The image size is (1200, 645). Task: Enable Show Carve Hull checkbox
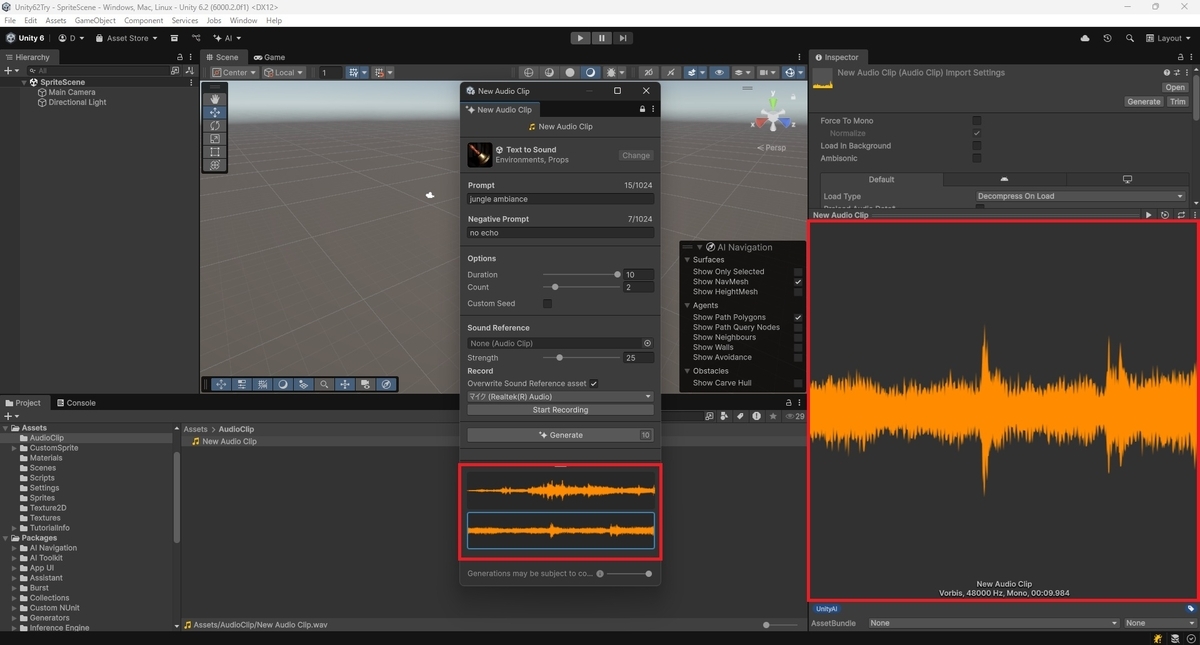(798, 383)
